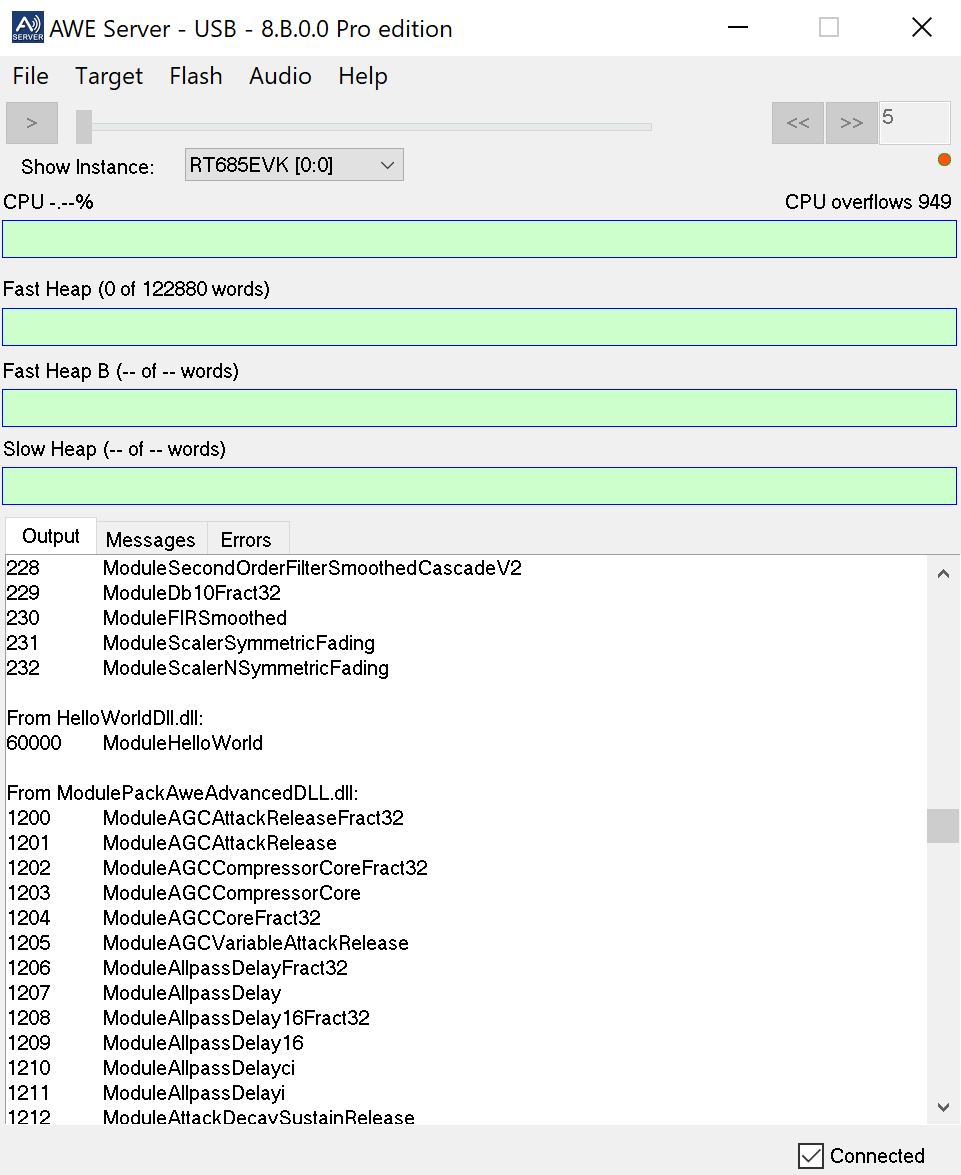
Task: Open the Audio menu
Action: (280, 76)
